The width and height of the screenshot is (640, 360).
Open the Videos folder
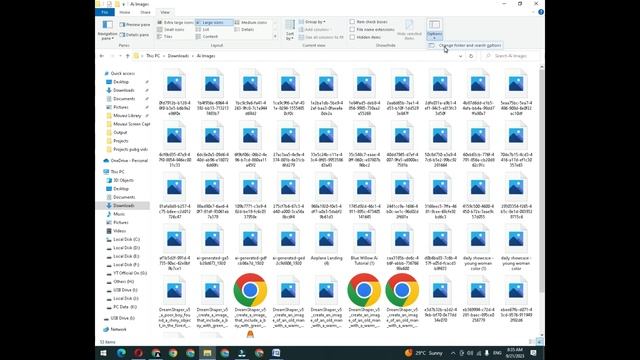click(119, 231)
